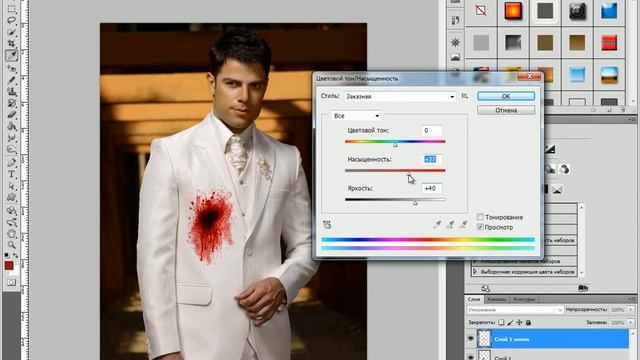Click lock image pixels brush icon
This screenshot has width=640, height=360.
pyautogui.click(x=510, y=322)
